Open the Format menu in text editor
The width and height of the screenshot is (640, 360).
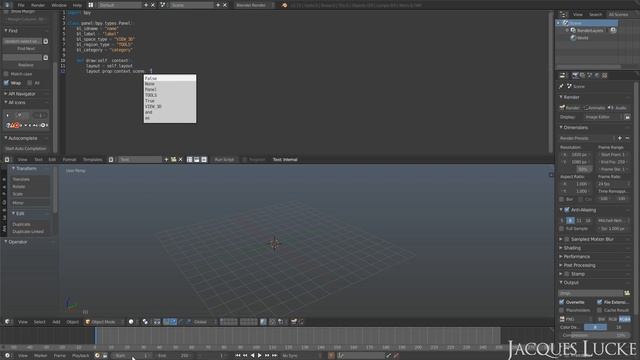point(69,160)
